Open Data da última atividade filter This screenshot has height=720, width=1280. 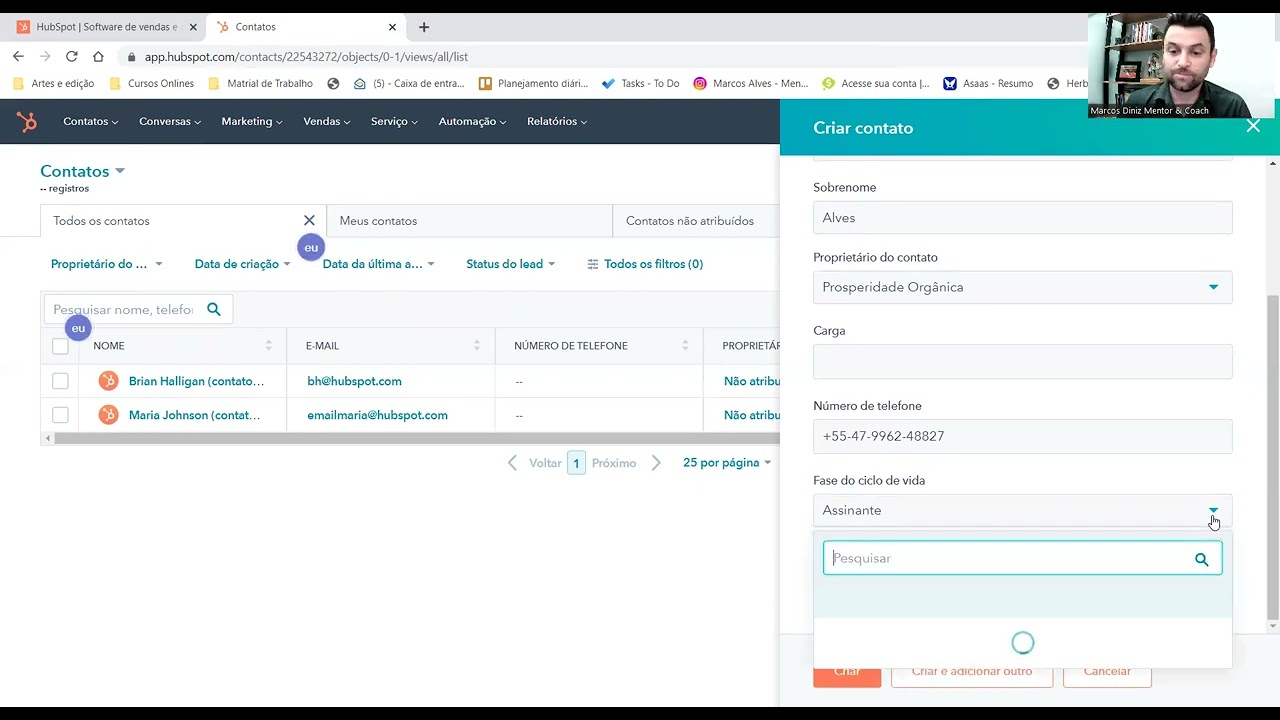click(378, 264)
